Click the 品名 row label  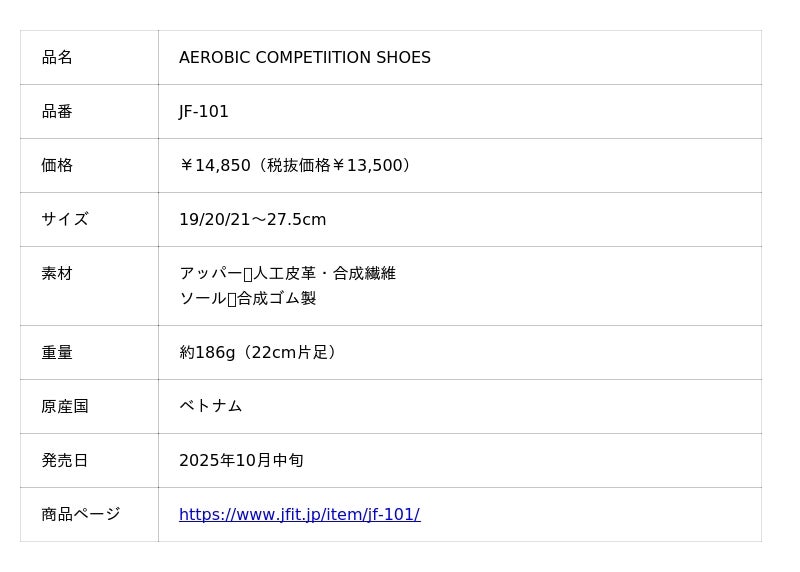(x=57, y=58)
